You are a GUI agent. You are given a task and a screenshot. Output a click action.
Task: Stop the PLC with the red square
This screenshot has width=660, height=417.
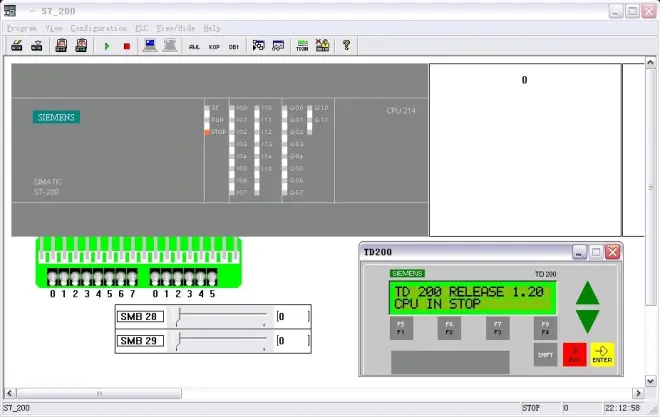pyautogui.click(x=127, y=46)
